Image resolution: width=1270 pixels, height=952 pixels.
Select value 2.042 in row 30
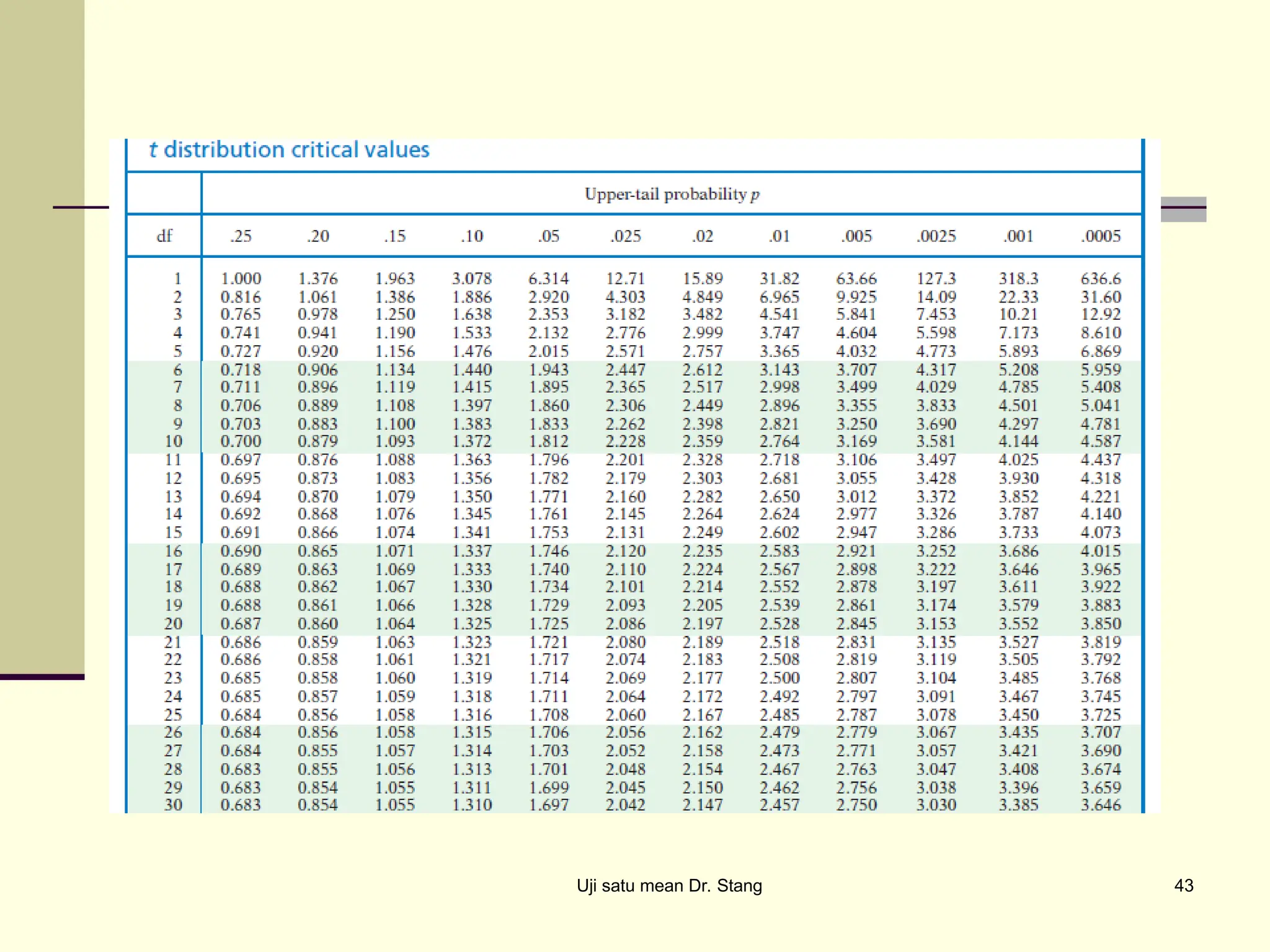coord(625,805)
